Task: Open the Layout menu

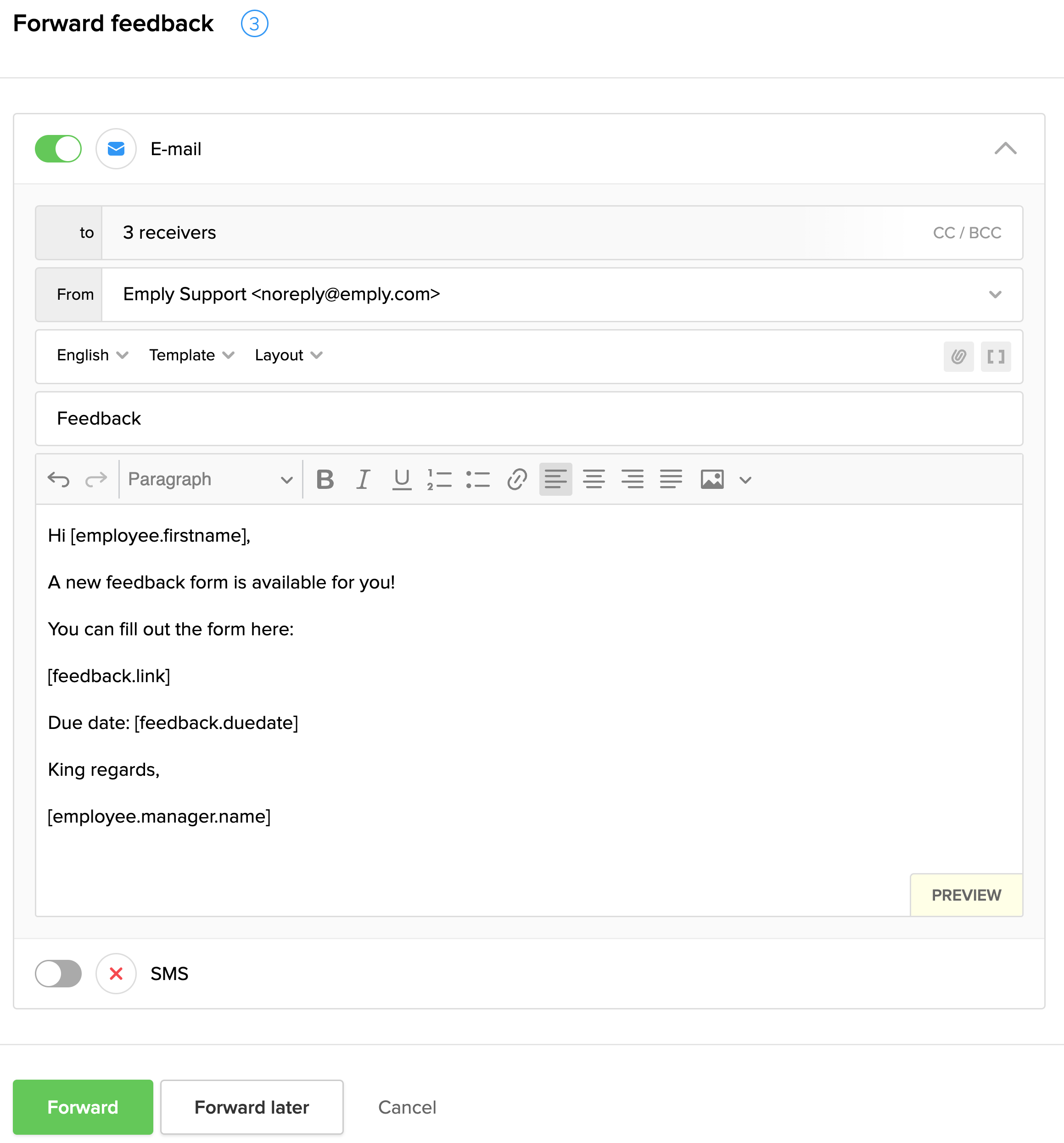Action: coord(288,355)
